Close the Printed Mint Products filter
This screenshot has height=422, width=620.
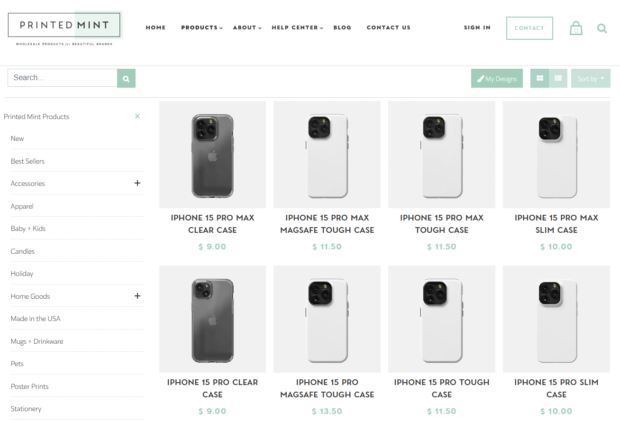[x=137, y=116]
